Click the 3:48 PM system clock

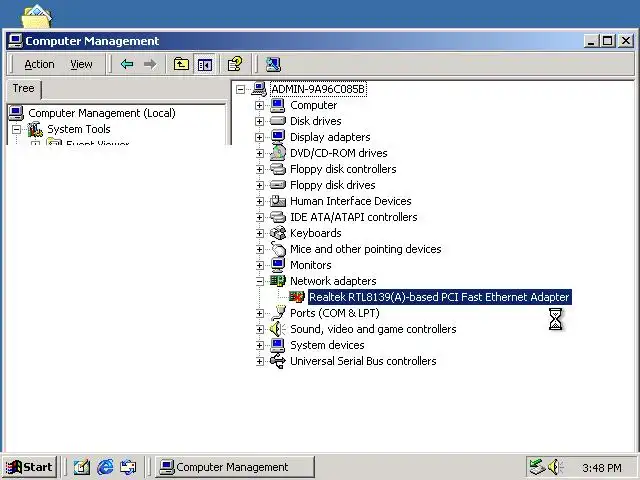click(602, 467)
